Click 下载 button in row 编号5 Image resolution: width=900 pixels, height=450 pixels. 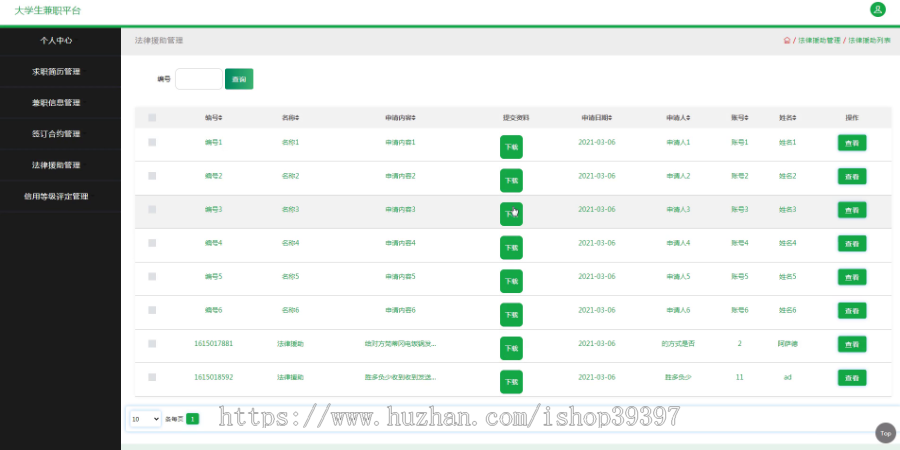(x=511, y=281)
